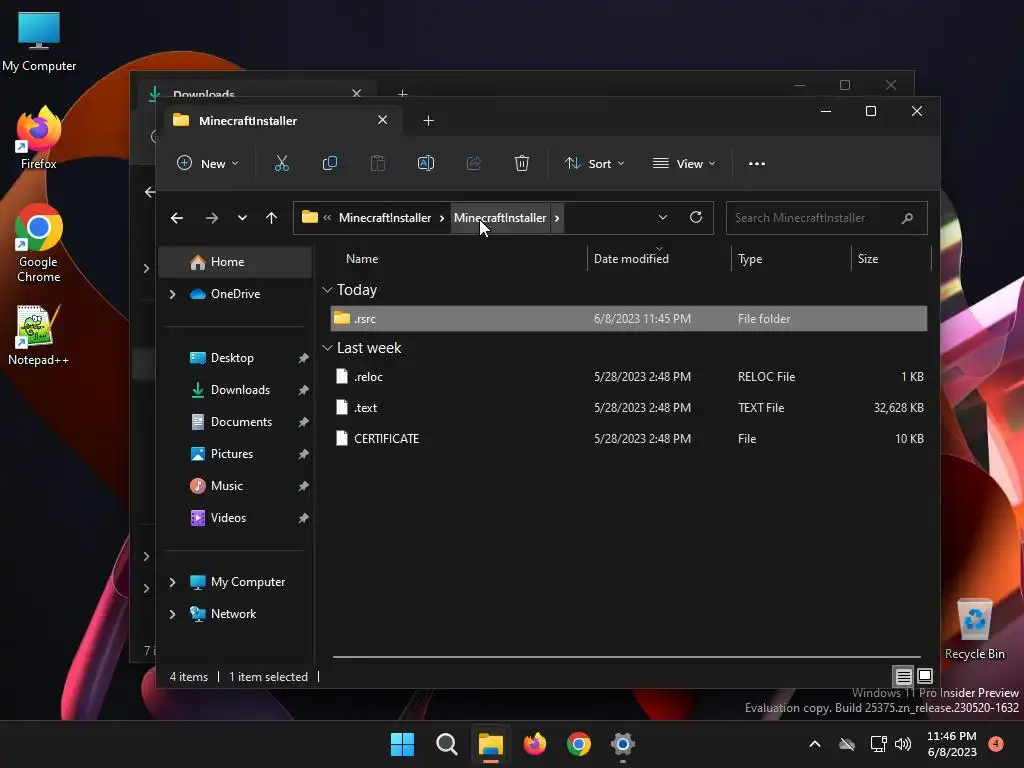Image resolution: width=1024 pixels, height=768 pixels.
Task: Select the .text file
Action: (628, 408)
